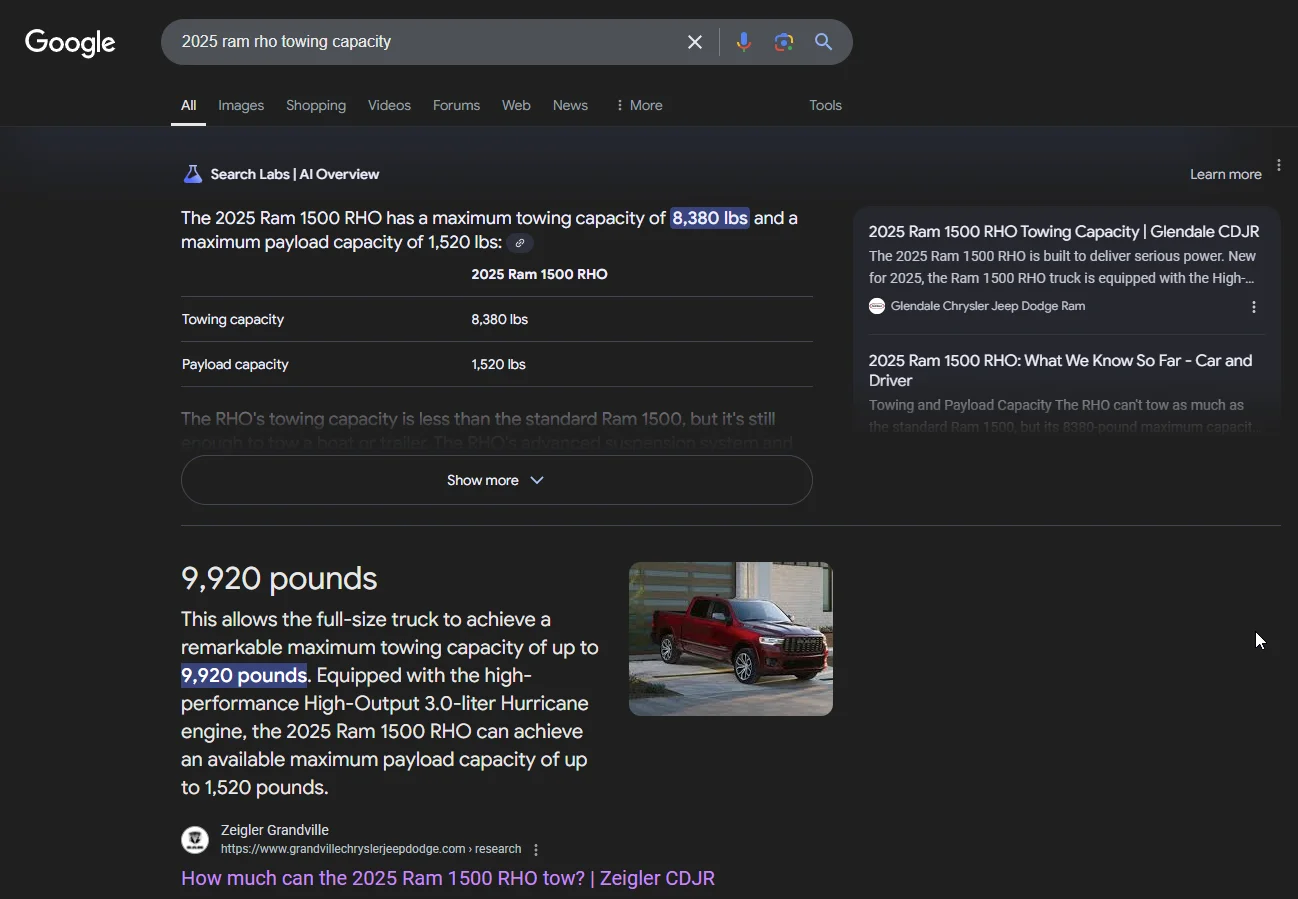This screenshot has height=899, width=1298.
Task: Click the magnifier search icon
Action: pyautogui.click(x=823, y=42)
